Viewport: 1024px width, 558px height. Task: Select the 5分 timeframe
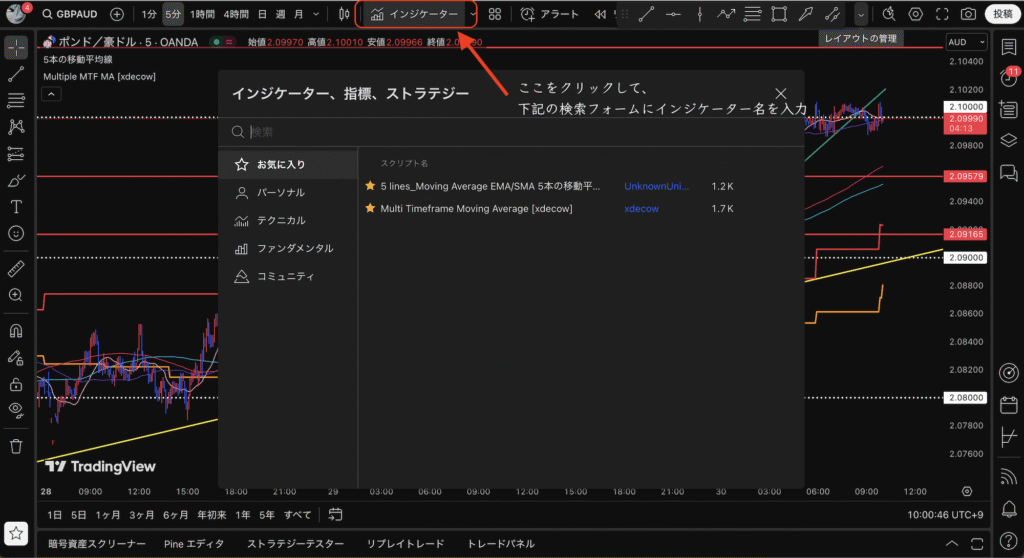click(x=172, y=14)
